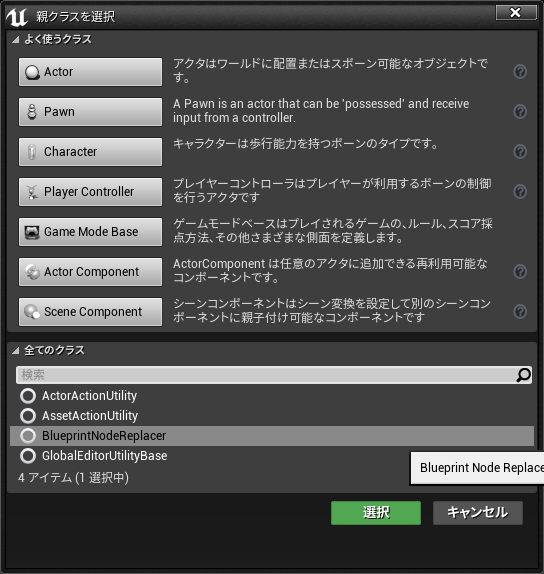Collapse the 全てのクラス section
The height and width of the screenshot is (574, 544).
point(15,351)
